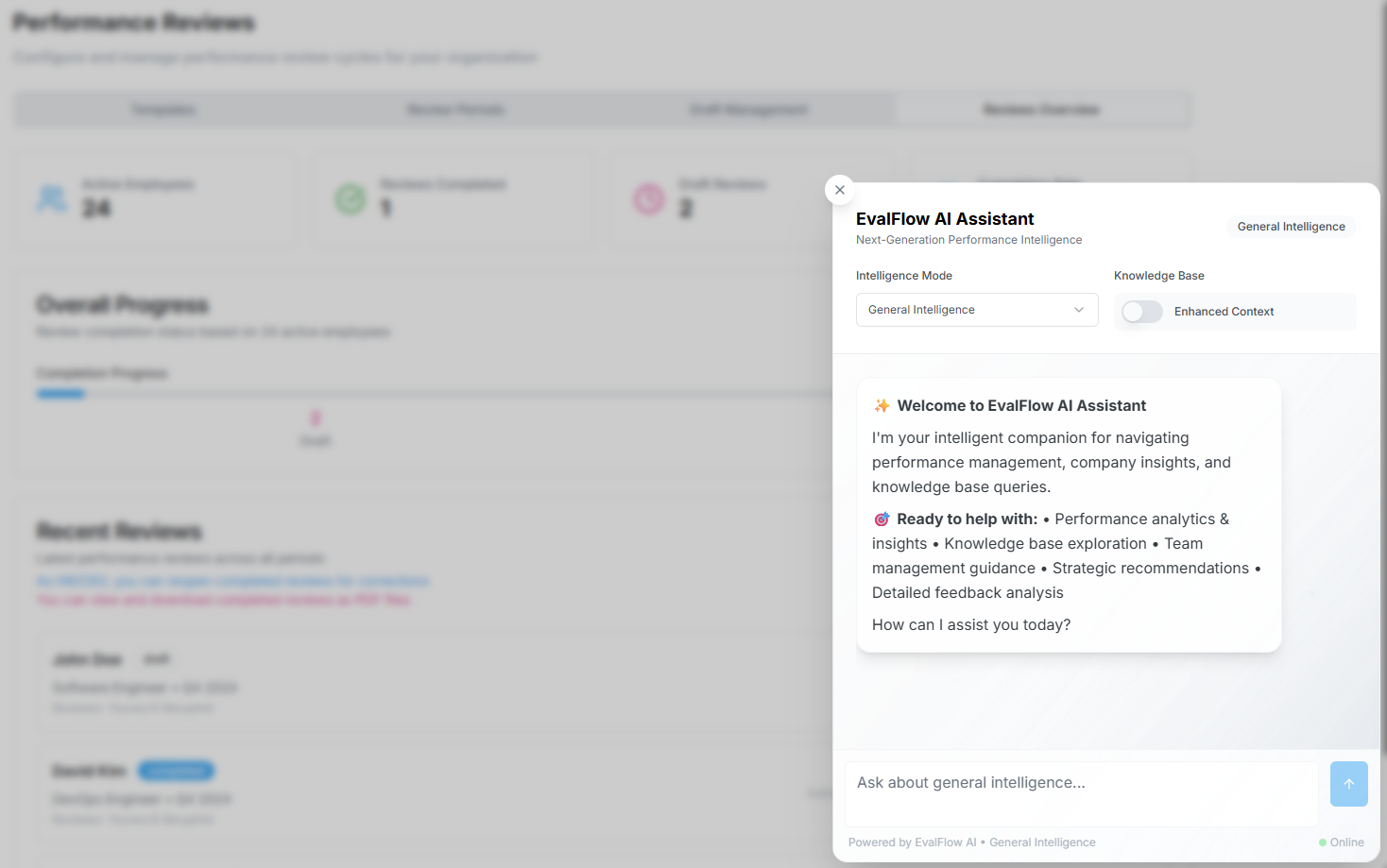Click the Active Employees people icon

(x=52, y=198)
